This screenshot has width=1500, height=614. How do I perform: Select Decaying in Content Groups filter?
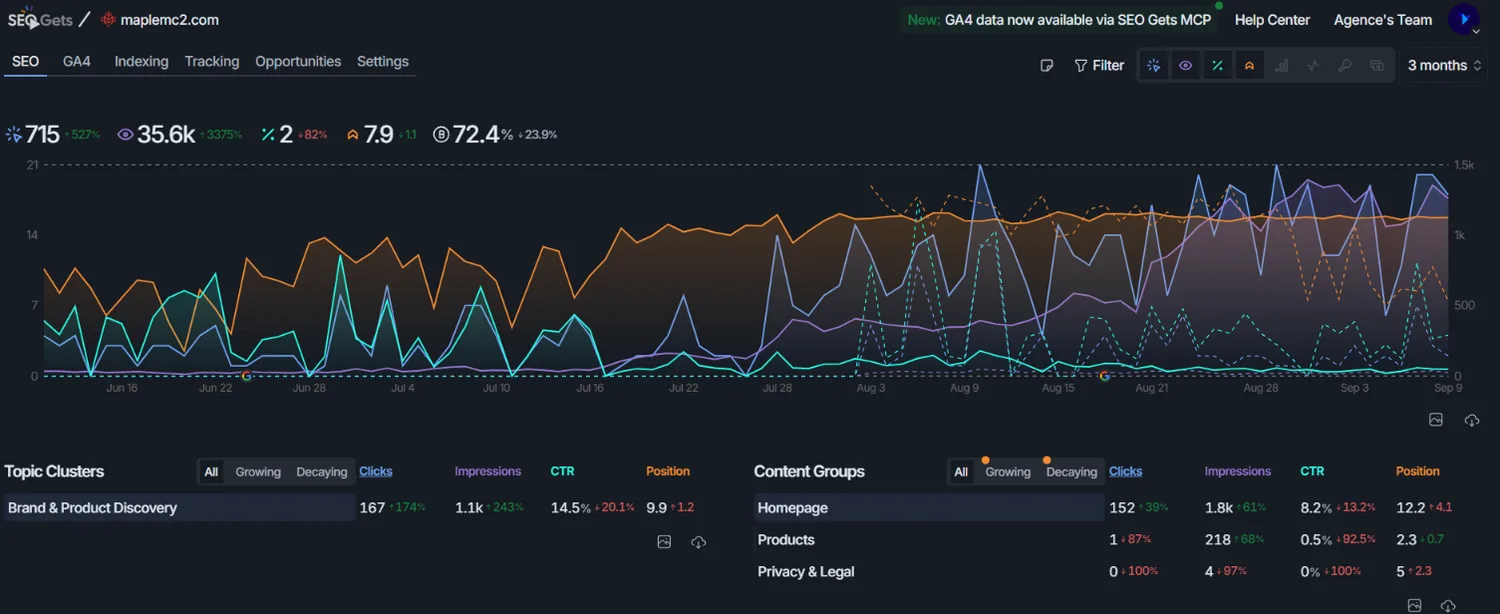tap(1072, 472)
